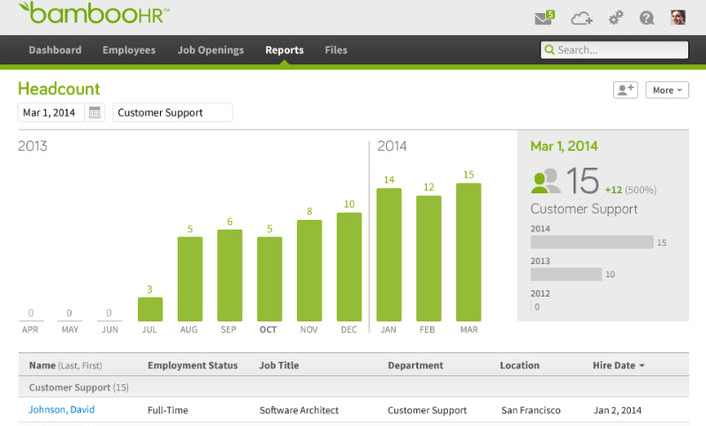
Task: Select the Mar 1, 2014 date field
Action: (52, 113)
